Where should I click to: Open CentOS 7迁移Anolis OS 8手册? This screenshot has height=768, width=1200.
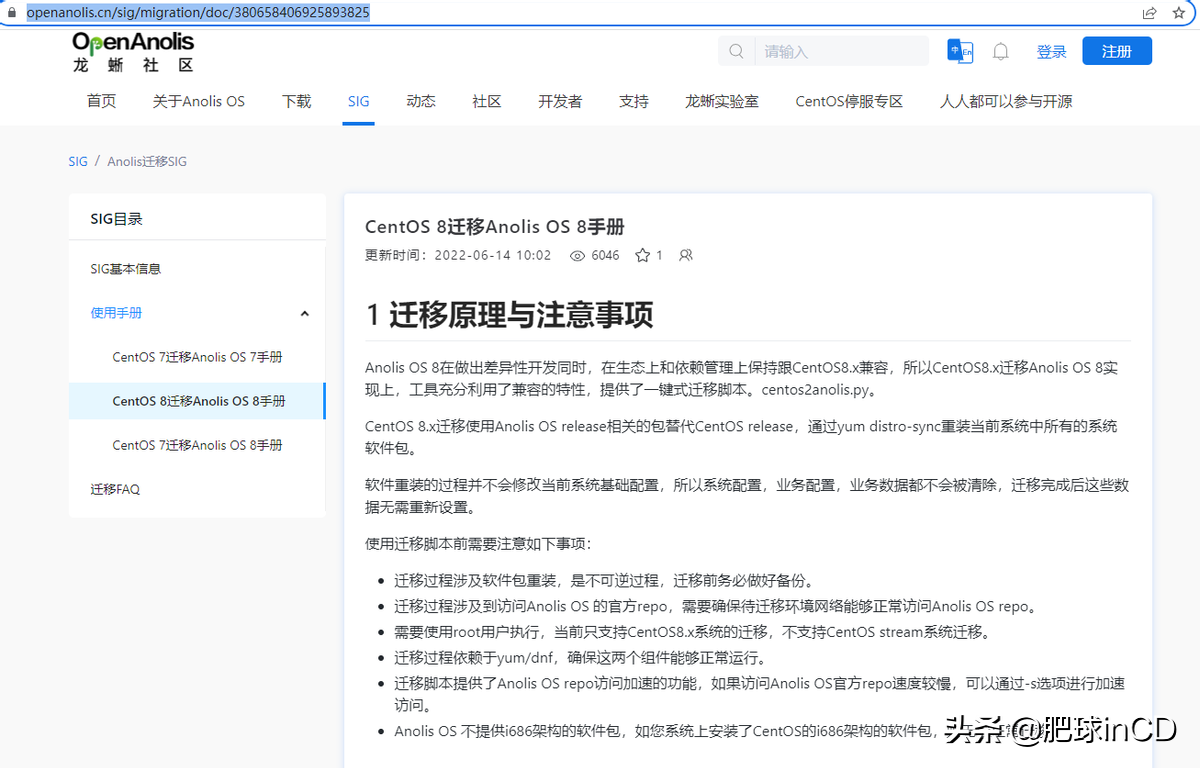[x=197, y=445]
